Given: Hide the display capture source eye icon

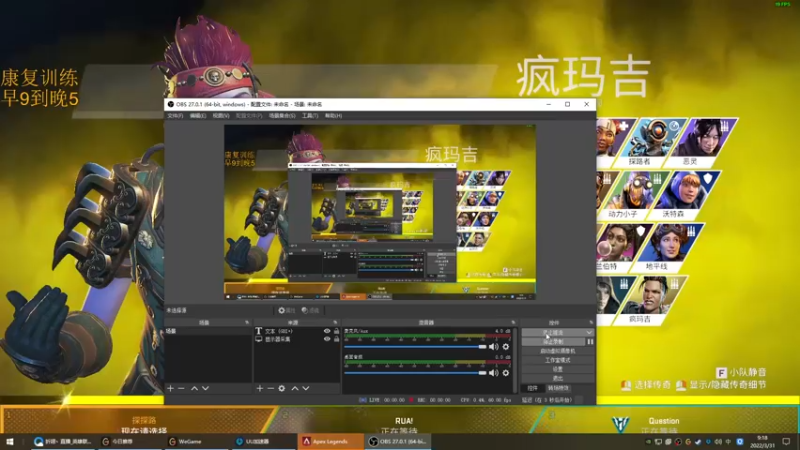Looking at the screenshot, I should pyautogui.click(x=327, y=339).
